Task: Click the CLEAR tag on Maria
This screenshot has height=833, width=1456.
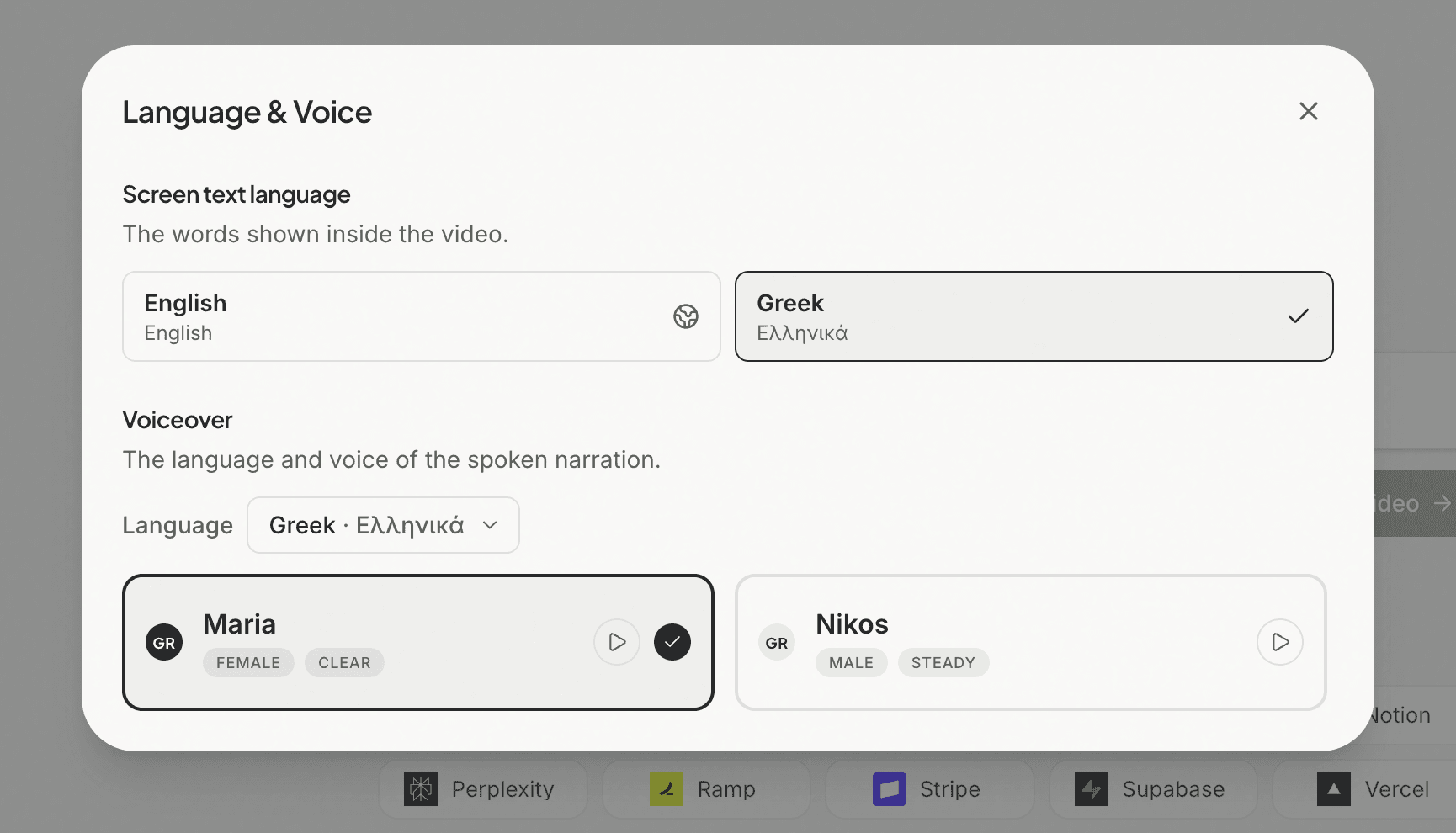Action: tap(344, 663)
